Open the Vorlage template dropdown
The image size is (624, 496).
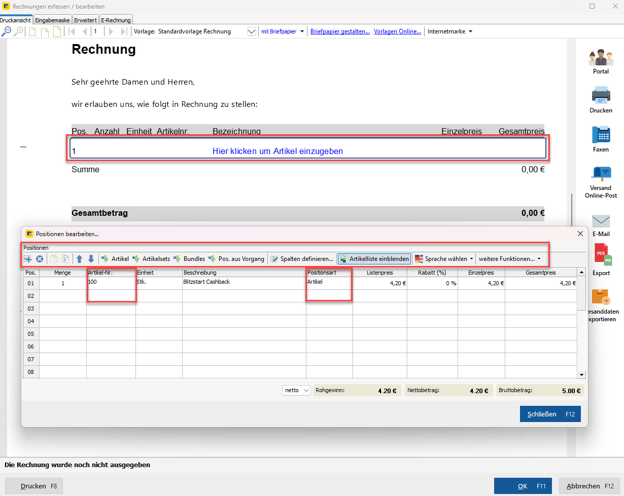pyautogui.click(x=251, y=32)
